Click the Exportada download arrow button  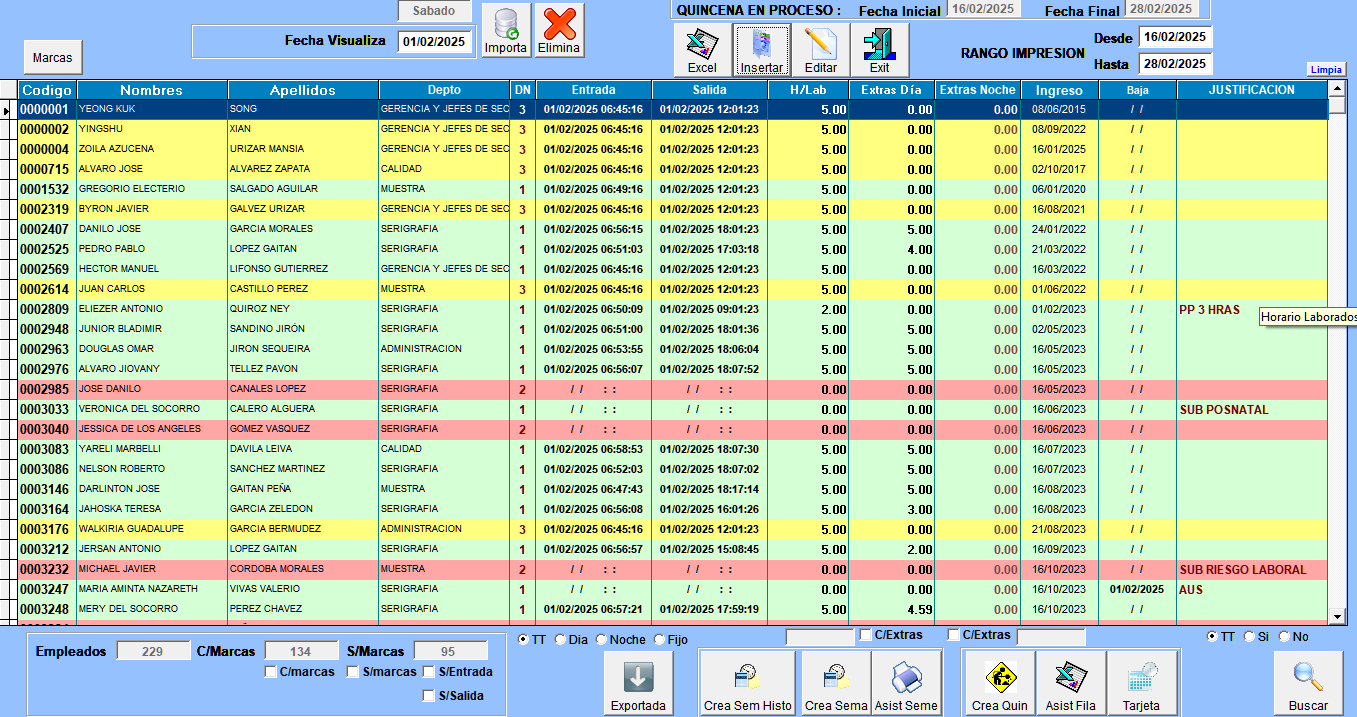(x=638, y=684)
